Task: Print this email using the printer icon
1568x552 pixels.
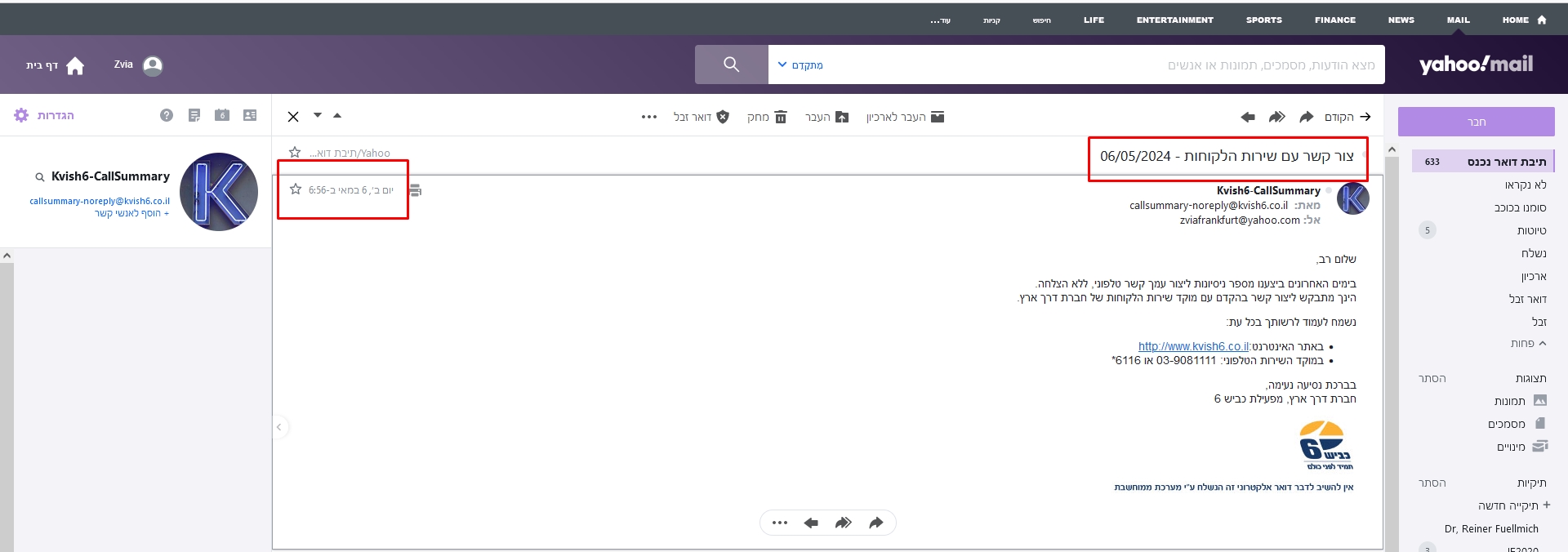Action: pos(415,190)
